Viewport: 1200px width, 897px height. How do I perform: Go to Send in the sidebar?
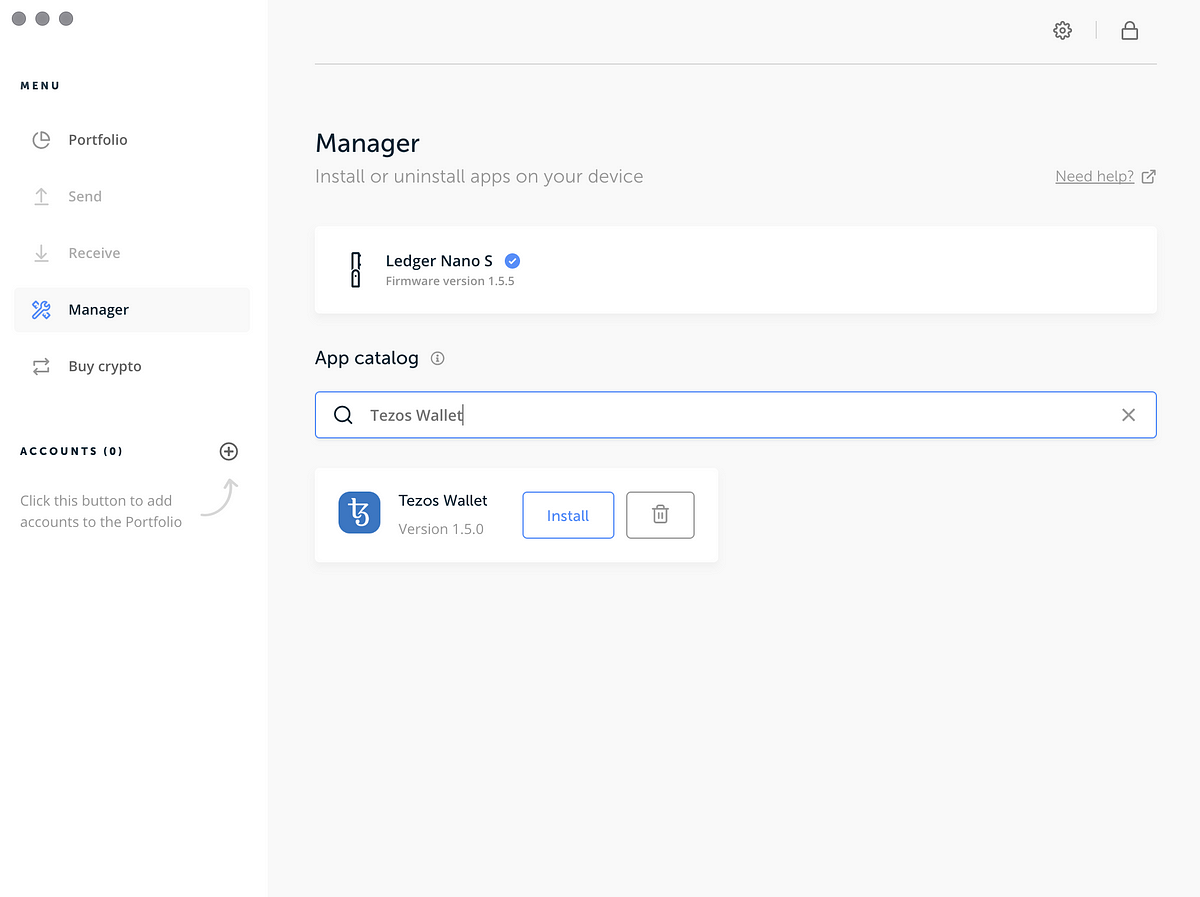click(84, 197)
